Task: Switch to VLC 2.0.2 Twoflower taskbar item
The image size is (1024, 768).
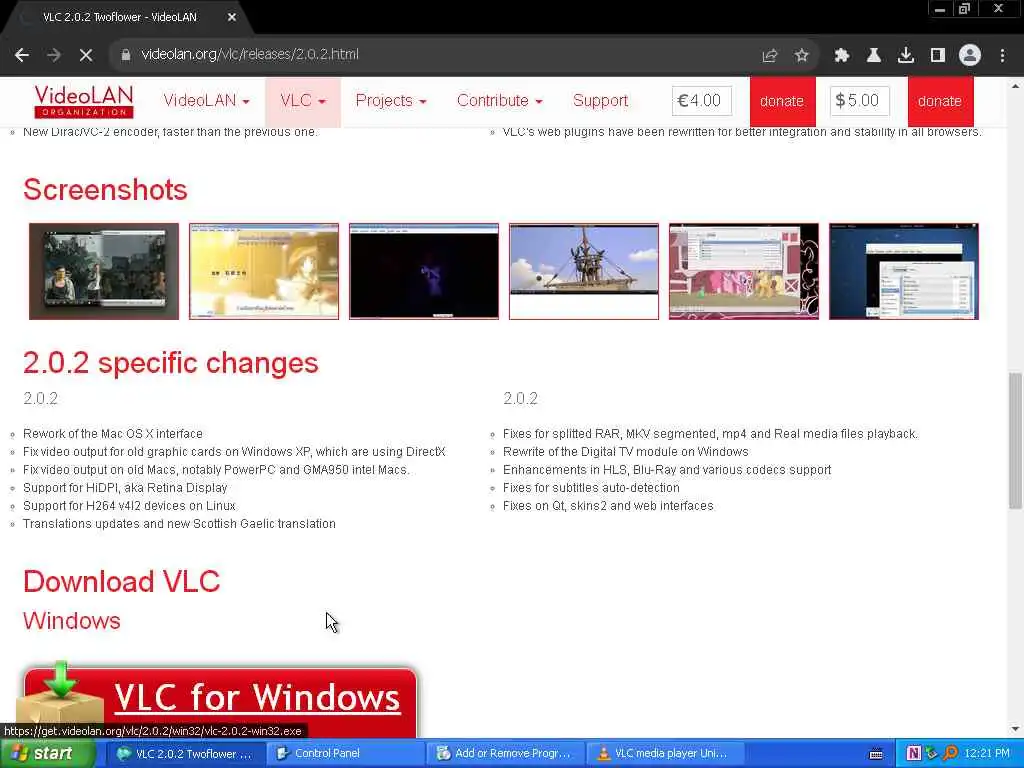Action: click(185, 754)
